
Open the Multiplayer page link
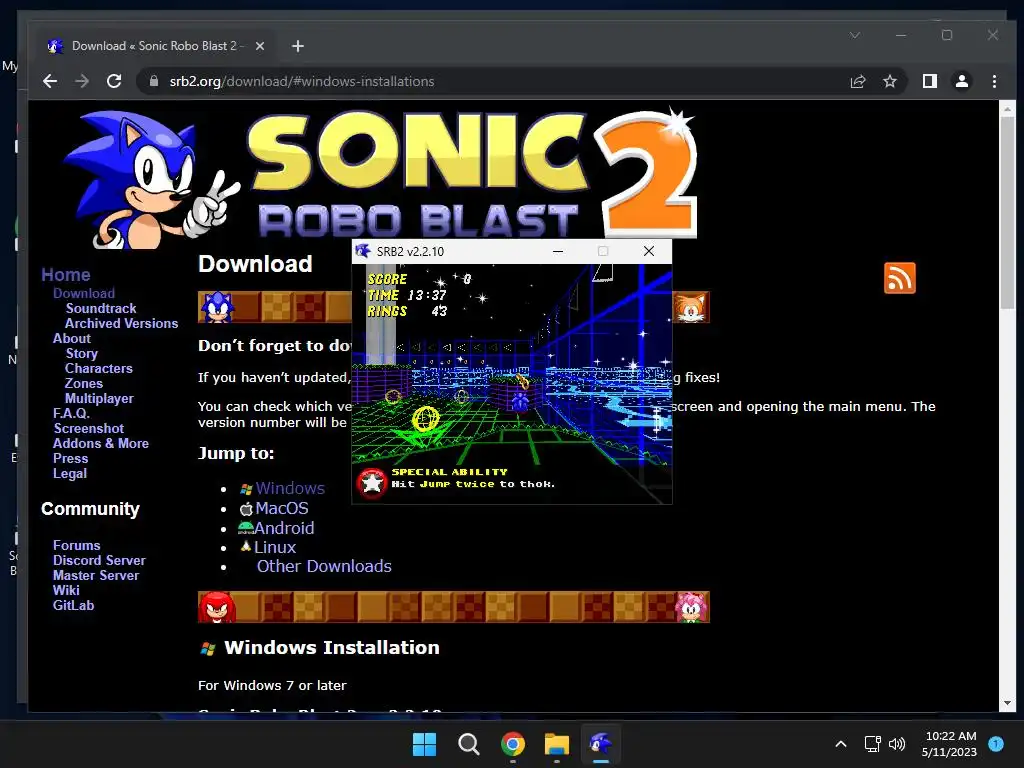pos(99,398)
